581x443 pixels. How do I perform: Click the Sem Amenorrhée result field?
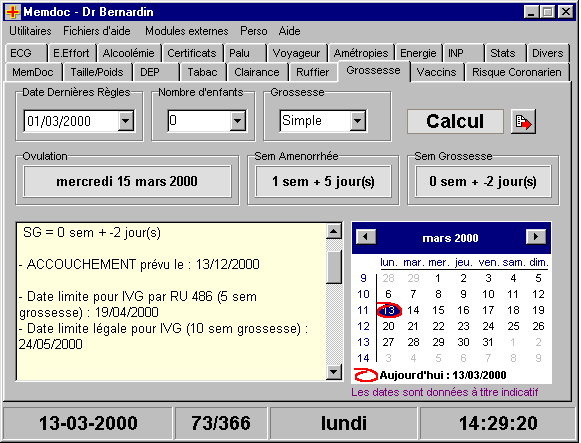(x=323, y=181)
